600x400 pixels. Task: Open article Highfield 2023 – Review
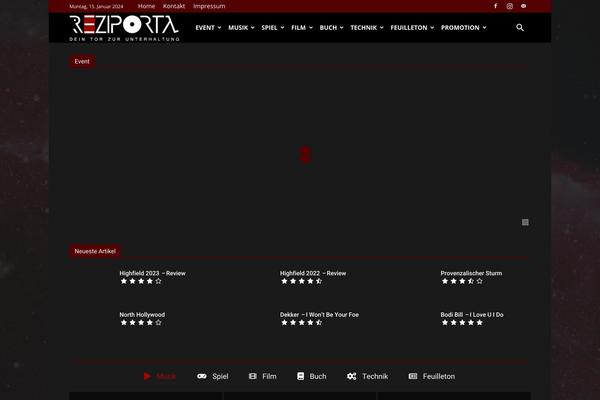[152, 273]
